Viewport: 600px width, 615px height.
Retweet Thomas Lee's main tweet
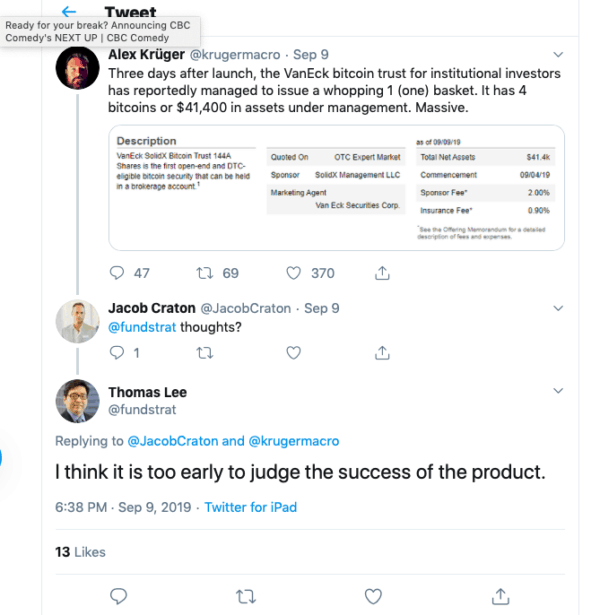pos(245,596)
